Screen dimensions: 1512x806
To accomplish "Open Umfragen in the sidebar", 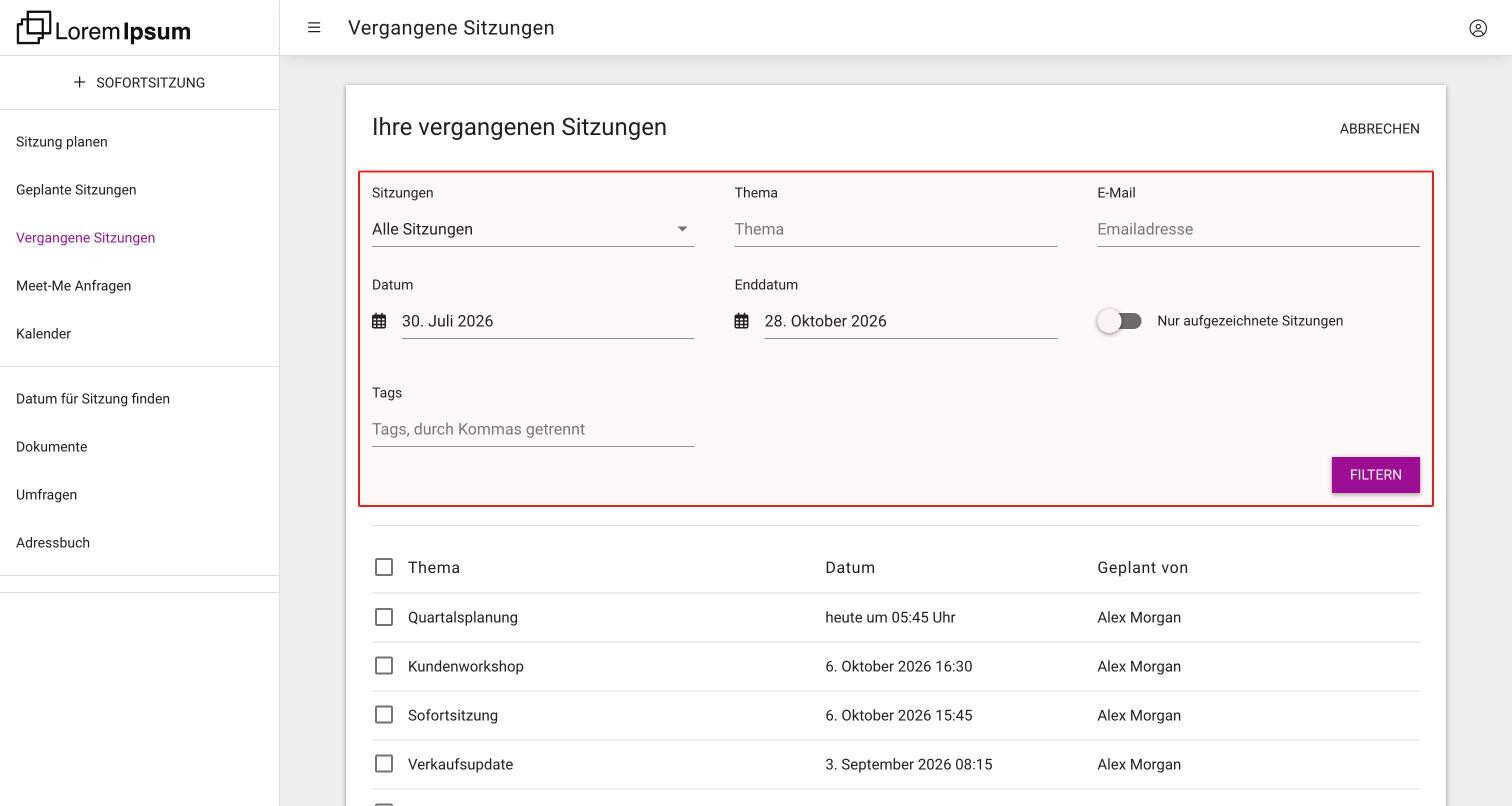I will 46,495.
